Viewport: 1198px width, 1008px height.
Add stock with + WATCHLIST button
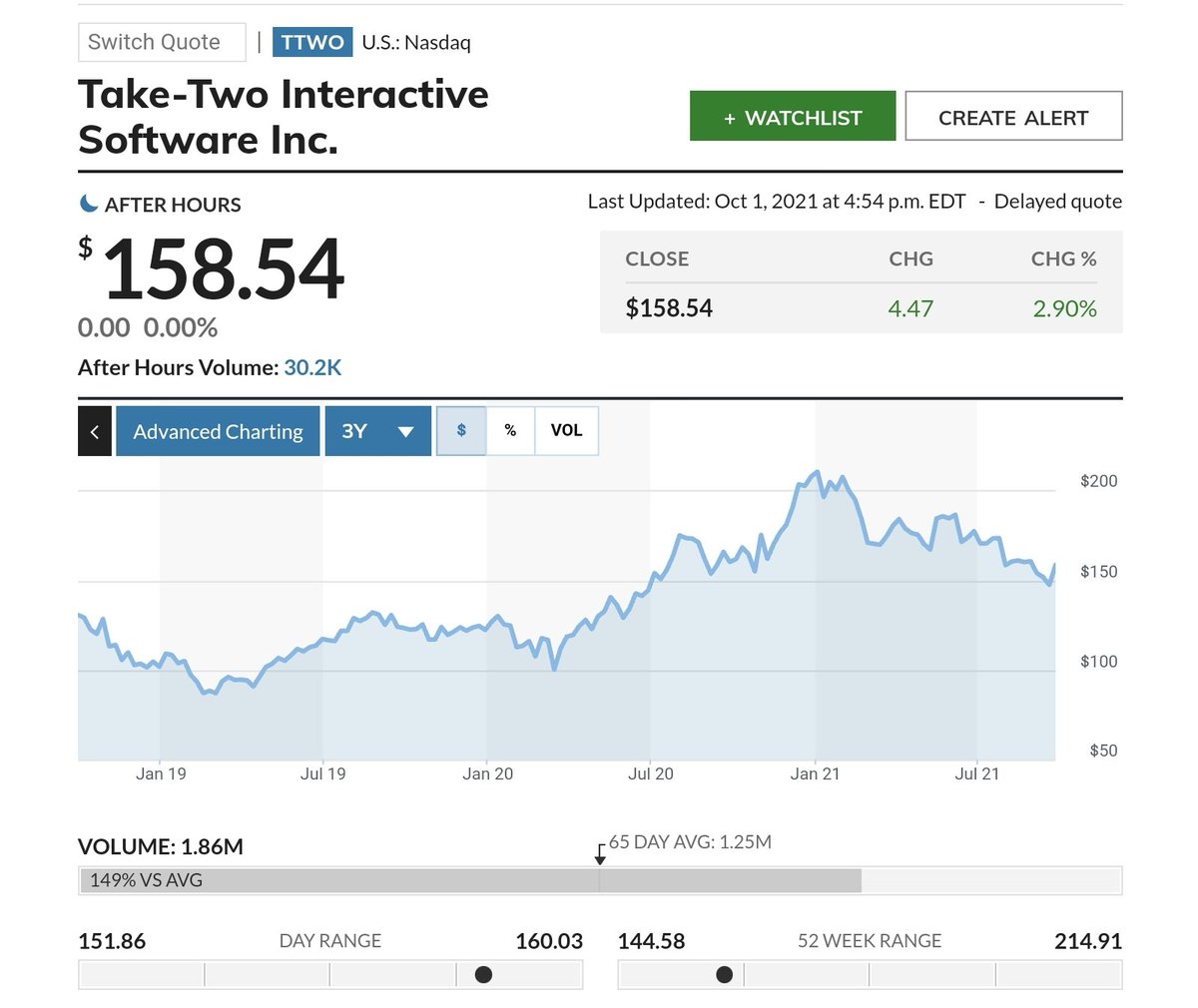[793, 117]
